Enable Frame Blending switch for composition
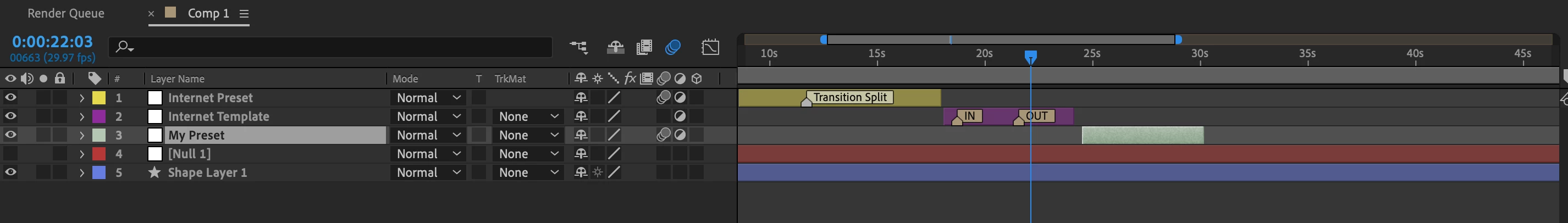This screenshot has width=1568, height=223. coord(644,47)
